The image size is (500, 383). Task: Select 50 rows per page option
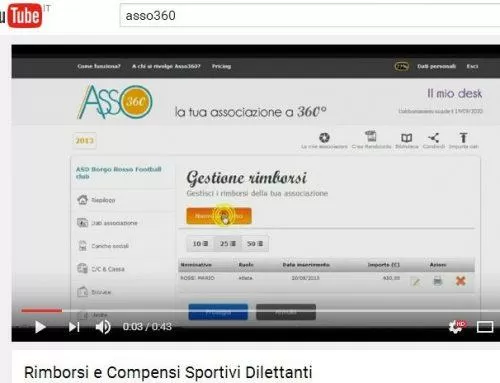[255, 244]
